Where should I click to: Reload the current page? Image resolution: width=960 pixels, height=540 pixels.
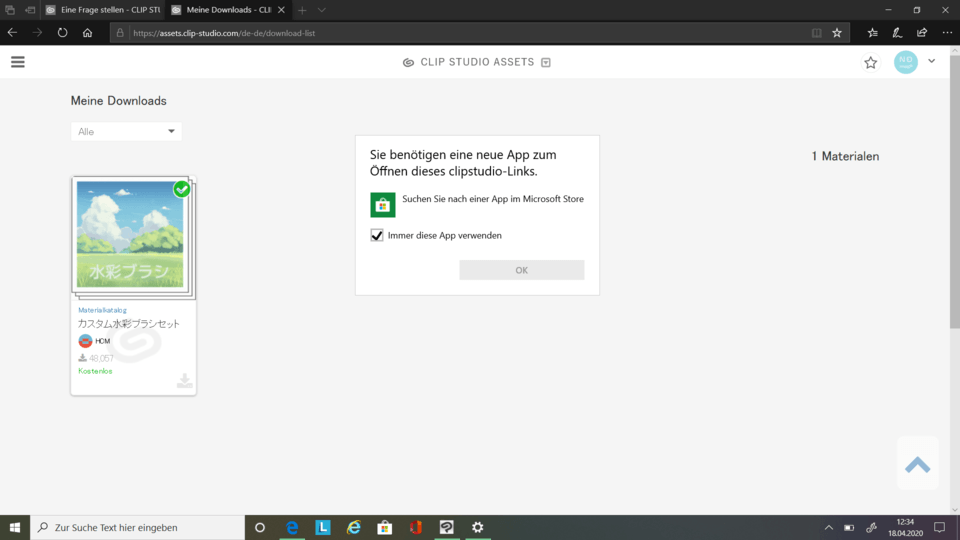coord(62,33)
